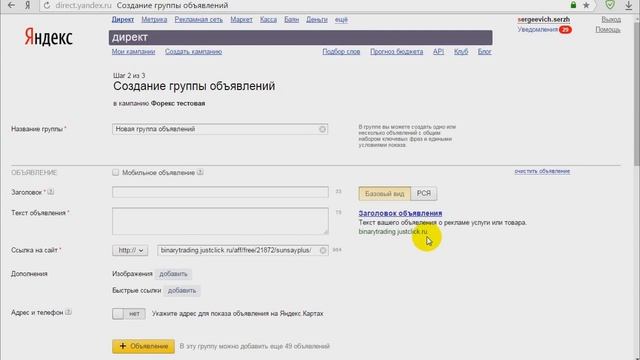Screen dimensions: 640x360
Task: Open the Баян top navigation link
Action: coord(291,20)
